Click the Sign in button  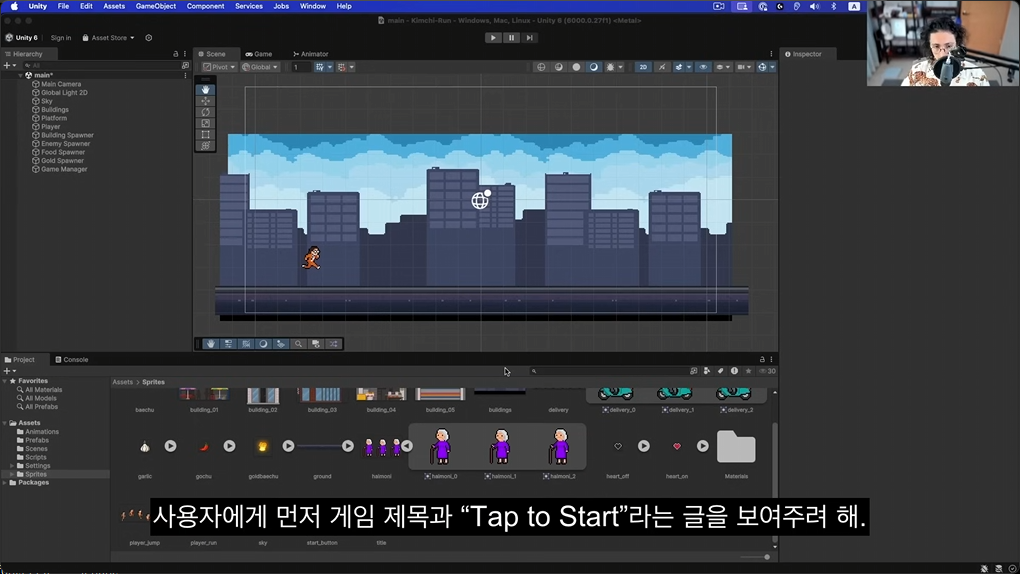click(61, 38)
